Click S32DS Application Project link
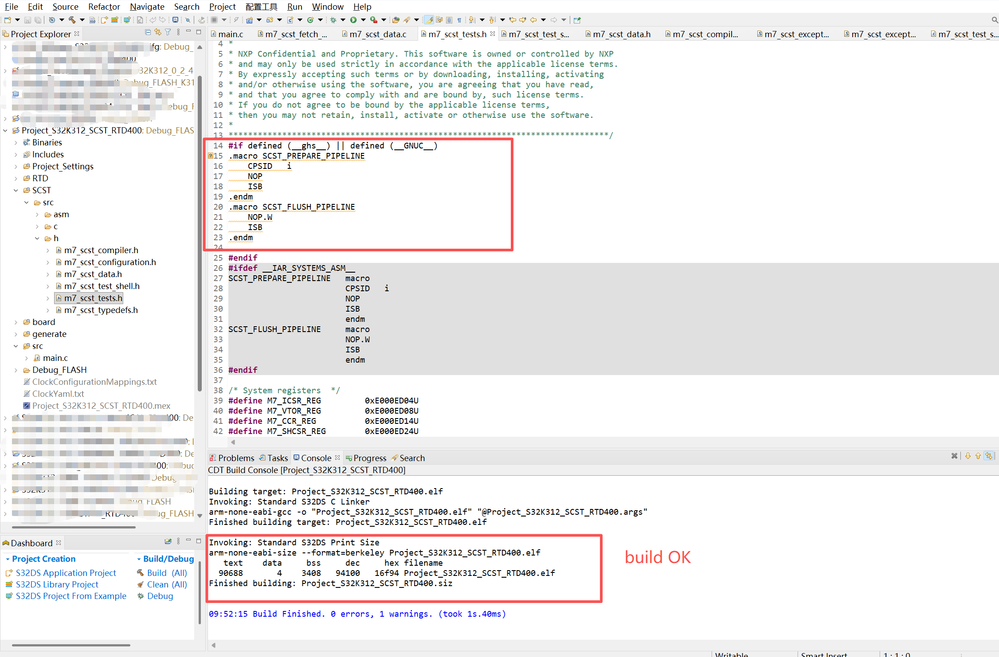Viewport: 999px width, 657px height. (x=66, y=573)
